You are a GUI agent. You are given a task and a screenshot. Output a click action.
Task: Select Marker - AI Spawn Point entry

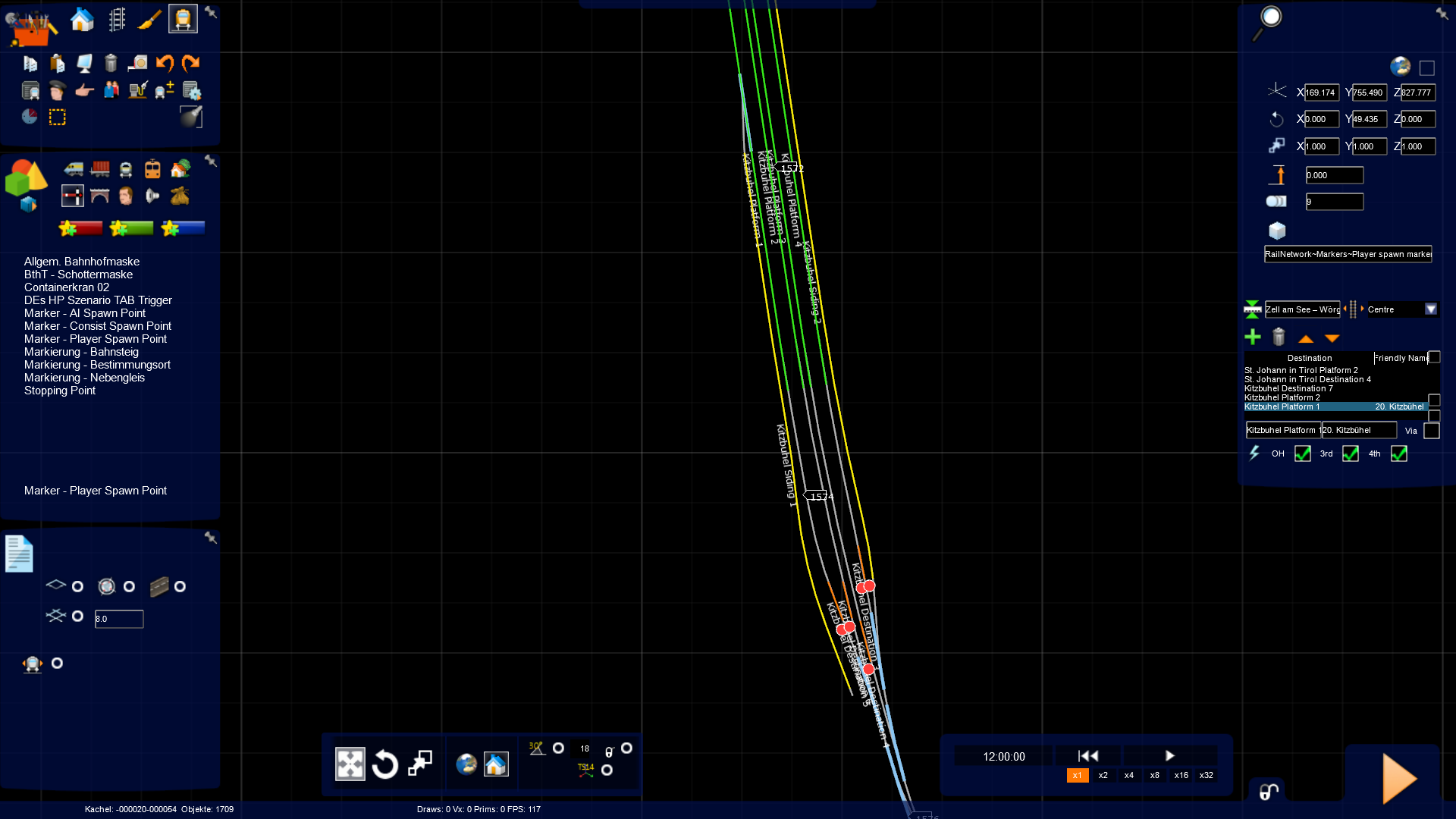84,313
